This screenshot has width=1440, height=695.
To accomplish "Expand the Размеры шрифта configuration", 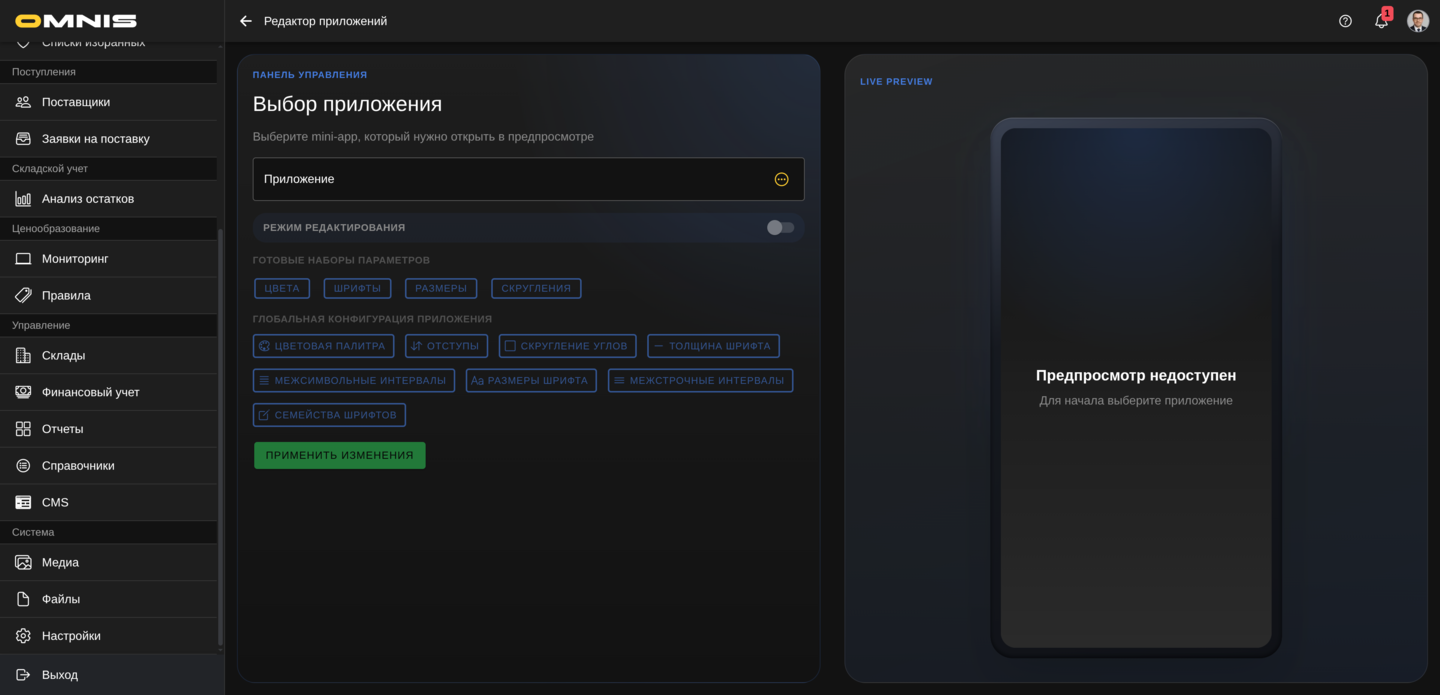I will (531, 381).
